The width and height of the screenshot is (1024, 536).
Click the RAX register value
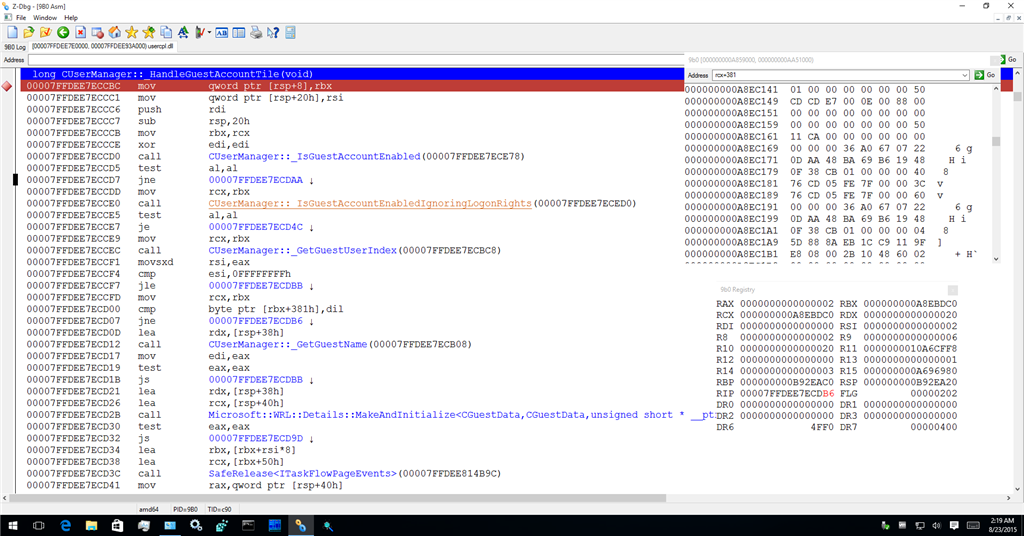point(786,304)
